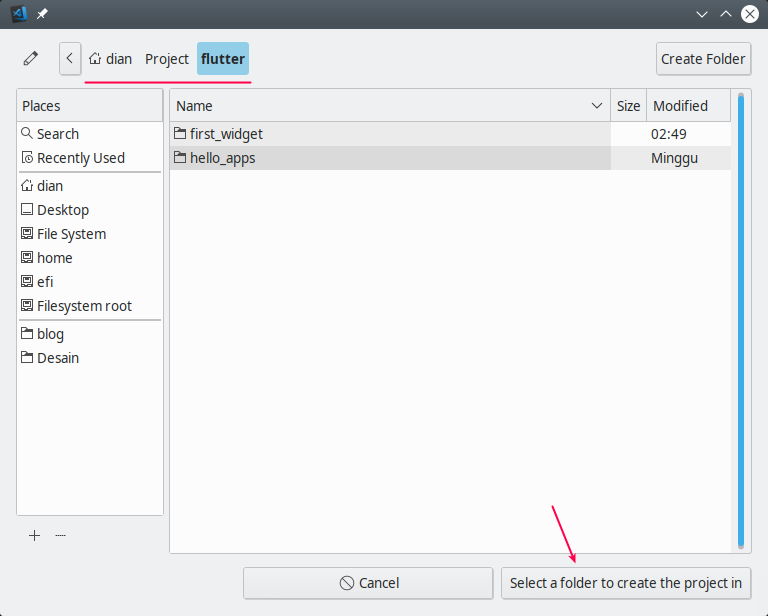Click the Cancel button
This screenshot has height=616, width=768.
(x=368, y=583)
